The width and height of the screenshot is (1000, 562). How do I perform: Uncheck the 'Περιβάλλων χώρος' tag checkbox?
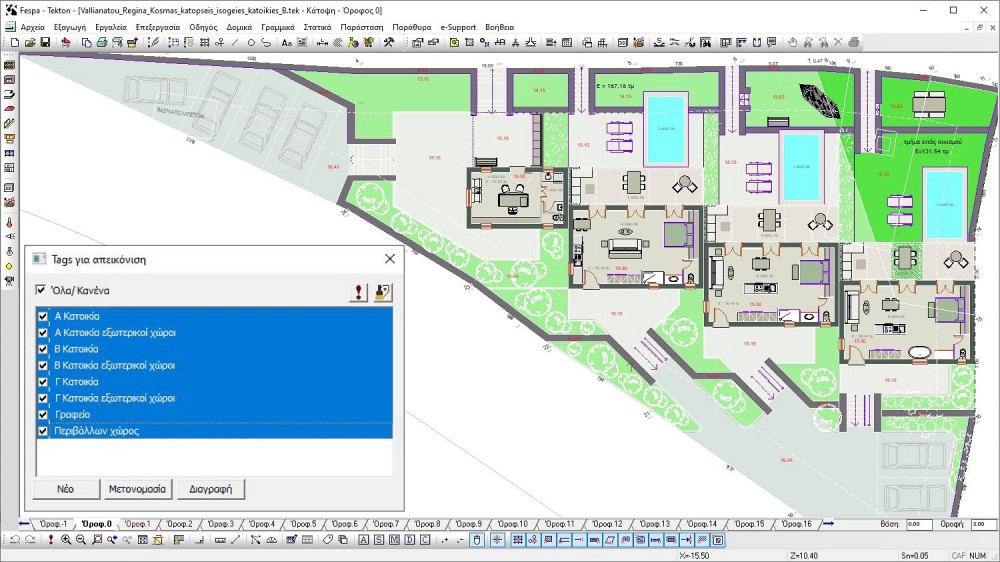pos(43,431)
